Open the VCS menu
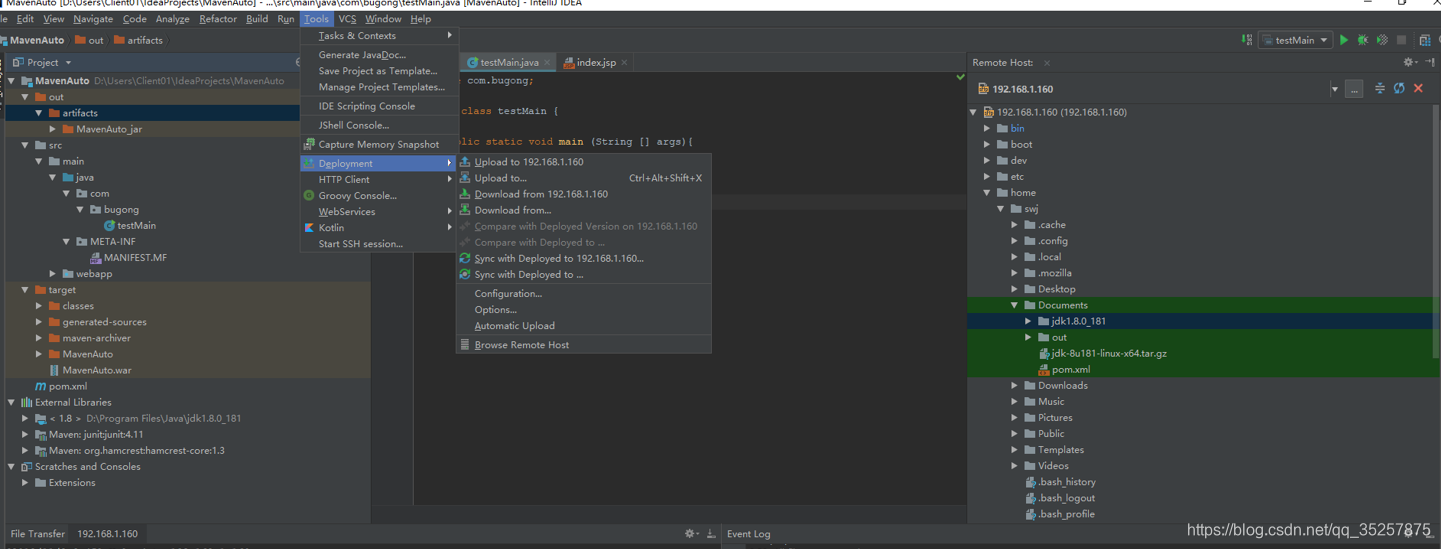The width and height of the screenshot is (1441, 549). coord(347,19)
